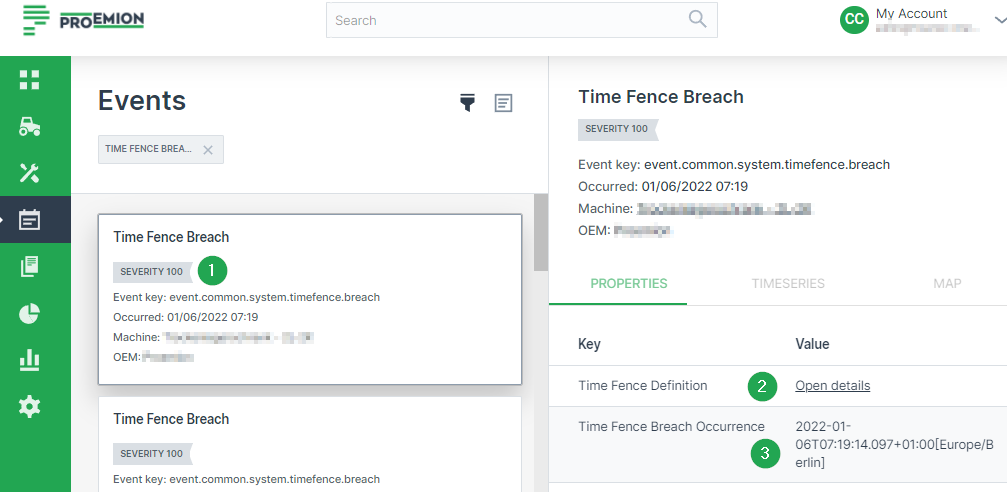Viewport: 1007px width, 492px height.
Task: Open the dashboard grid icon in sidebar
Action: [x=30, y=80]
